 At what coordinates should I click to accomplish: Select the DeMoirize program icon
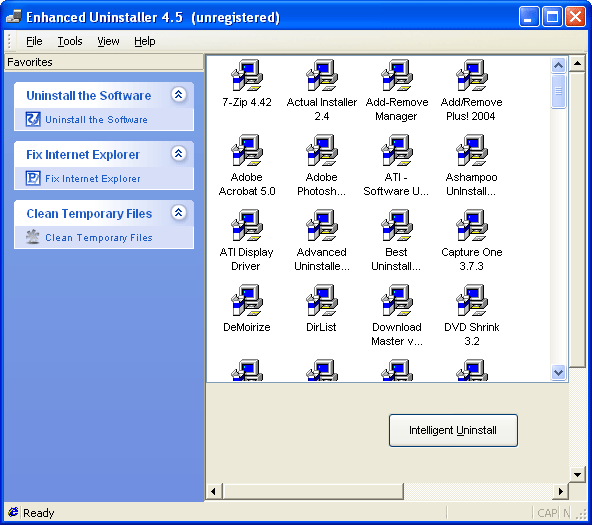click(247, 300)
